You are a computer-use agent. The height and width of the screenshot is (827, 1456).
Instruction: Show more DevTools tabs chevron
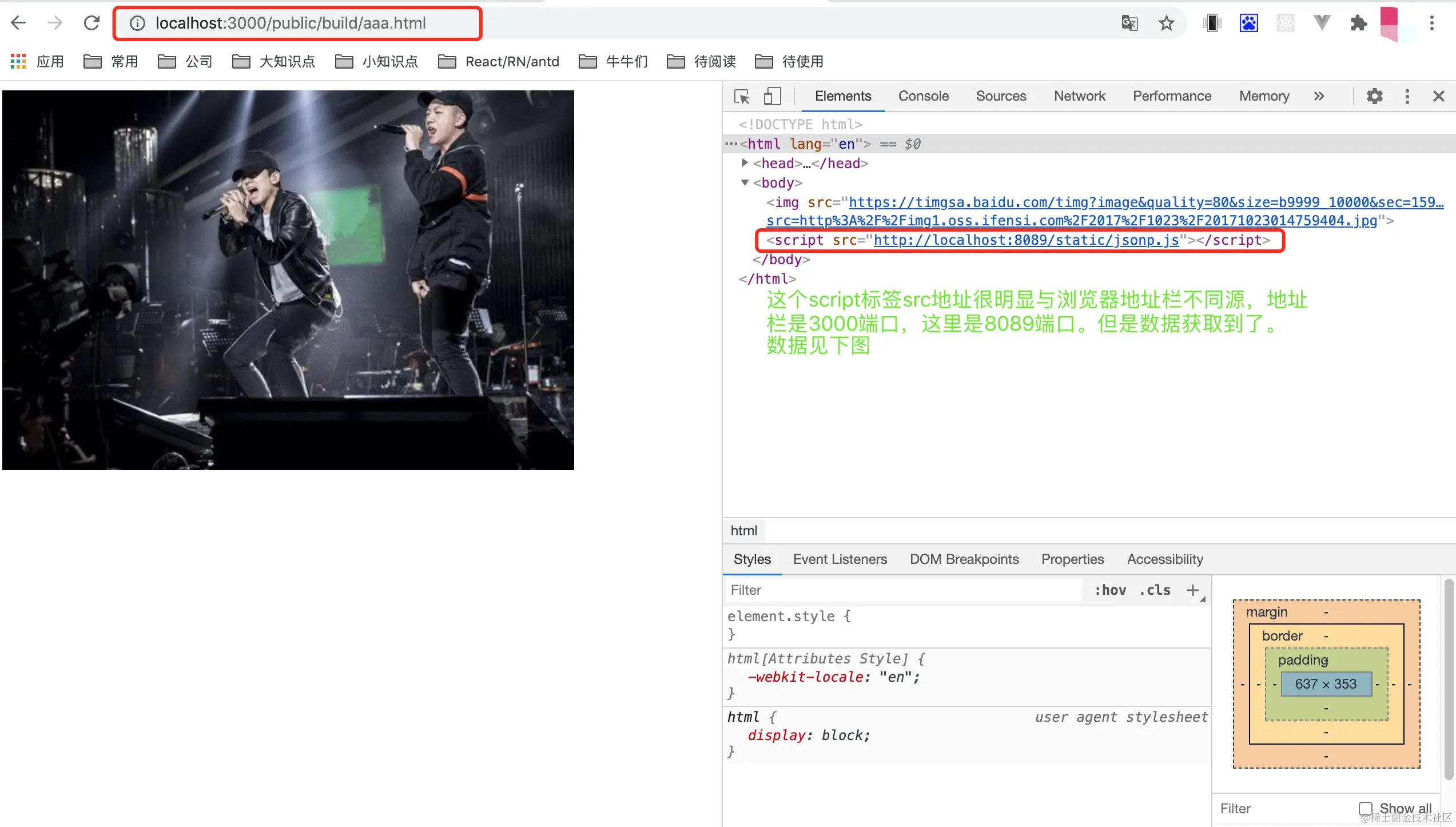1319,96
